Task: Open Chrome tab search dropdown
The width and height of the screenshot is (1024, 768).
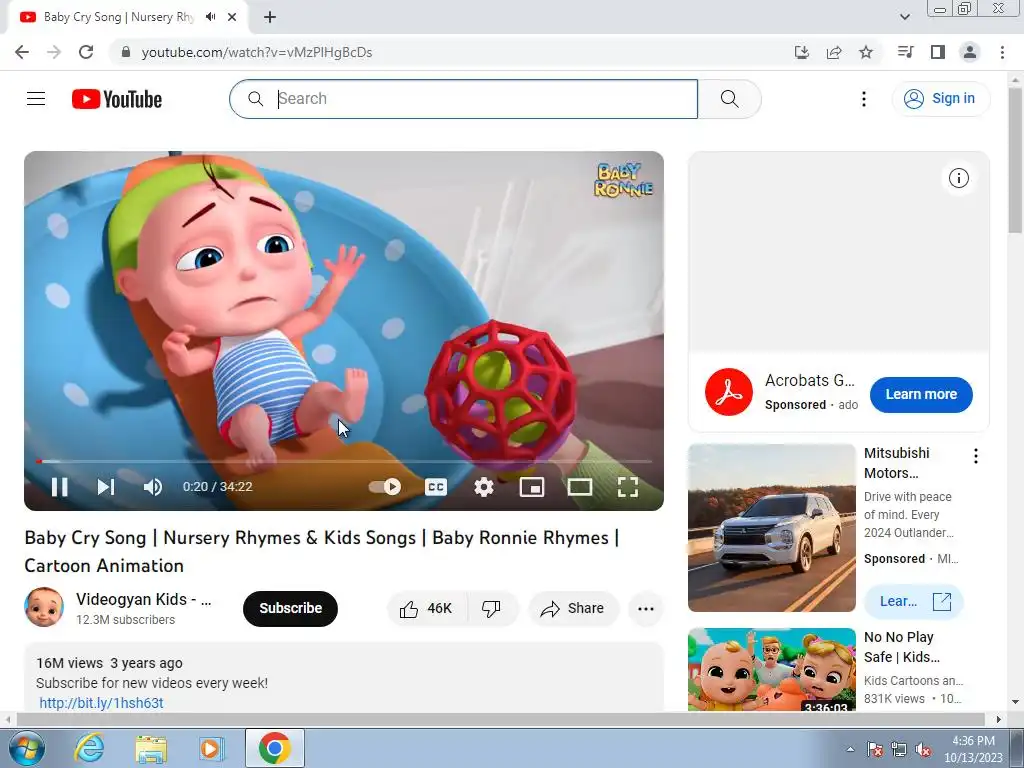Action: (x=904, y=17)
